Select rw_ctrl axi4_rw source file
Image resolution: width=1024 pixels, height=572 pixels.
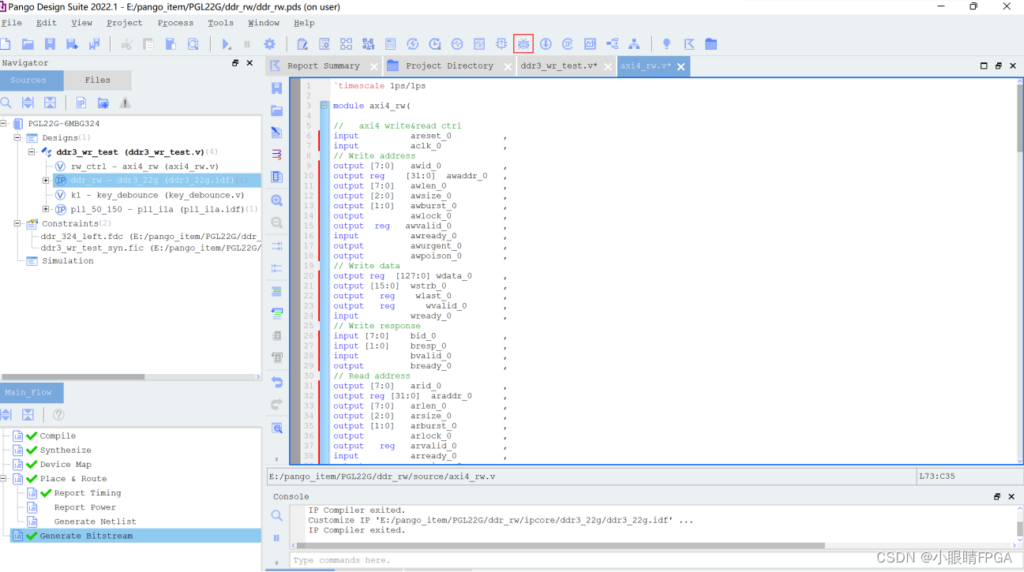[x=144, y=166]
